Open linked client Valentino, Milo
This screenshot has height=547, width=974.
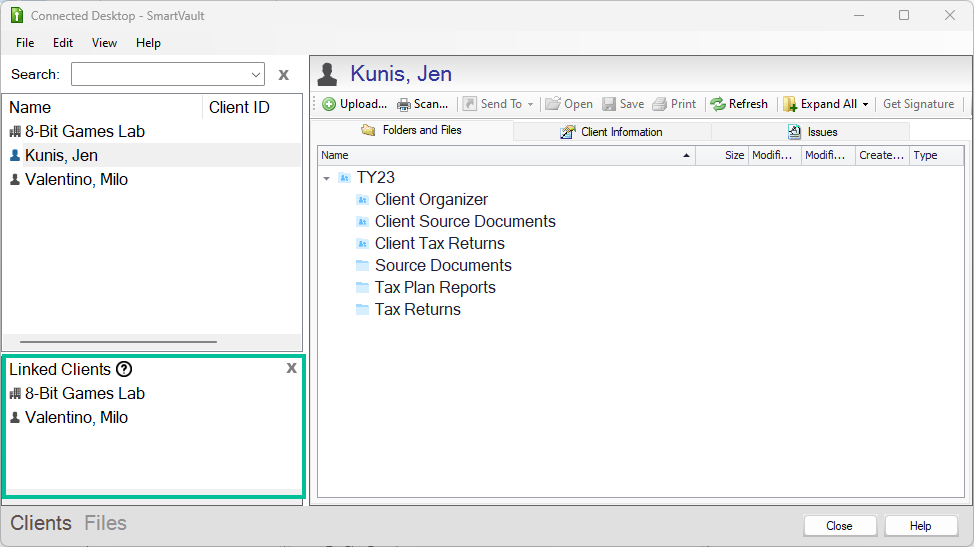pyautogui.click(x=76, y=417)
